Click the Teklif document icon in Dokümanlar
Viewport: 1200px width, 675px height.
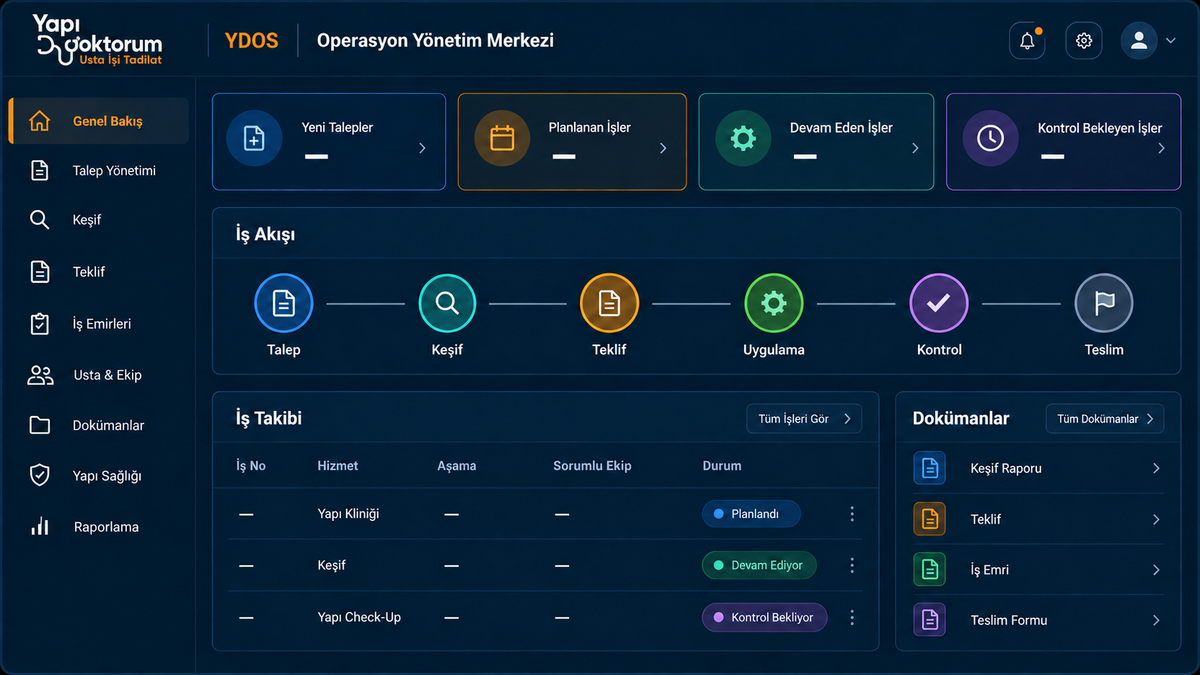[929, 519]
